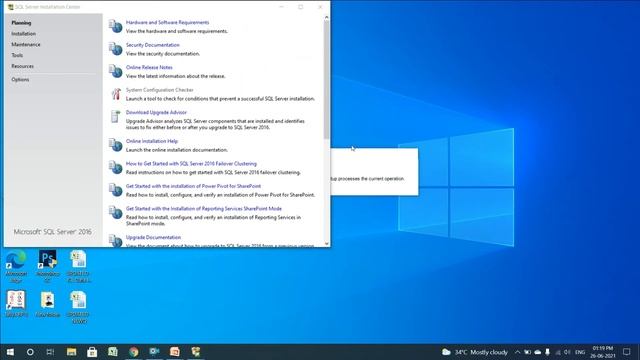
Task: Click the icon beside Power Pivot for SharePoint
Action: [116, 190]
